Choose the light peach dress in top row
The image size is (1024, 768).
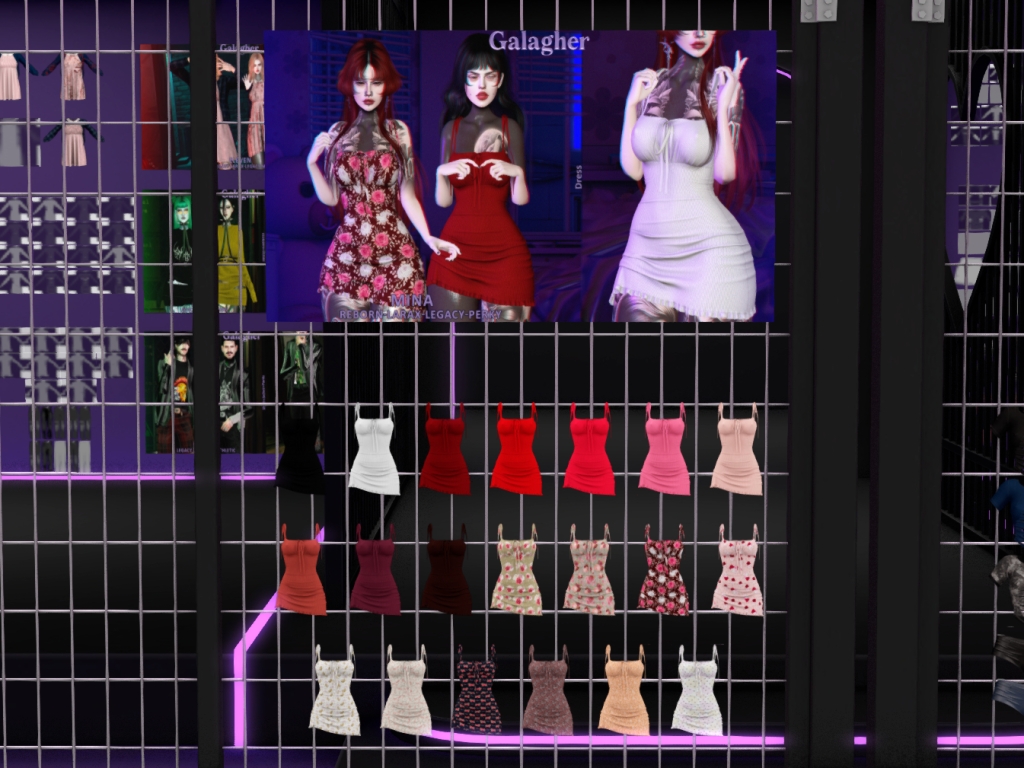click(x=736, y=455)
